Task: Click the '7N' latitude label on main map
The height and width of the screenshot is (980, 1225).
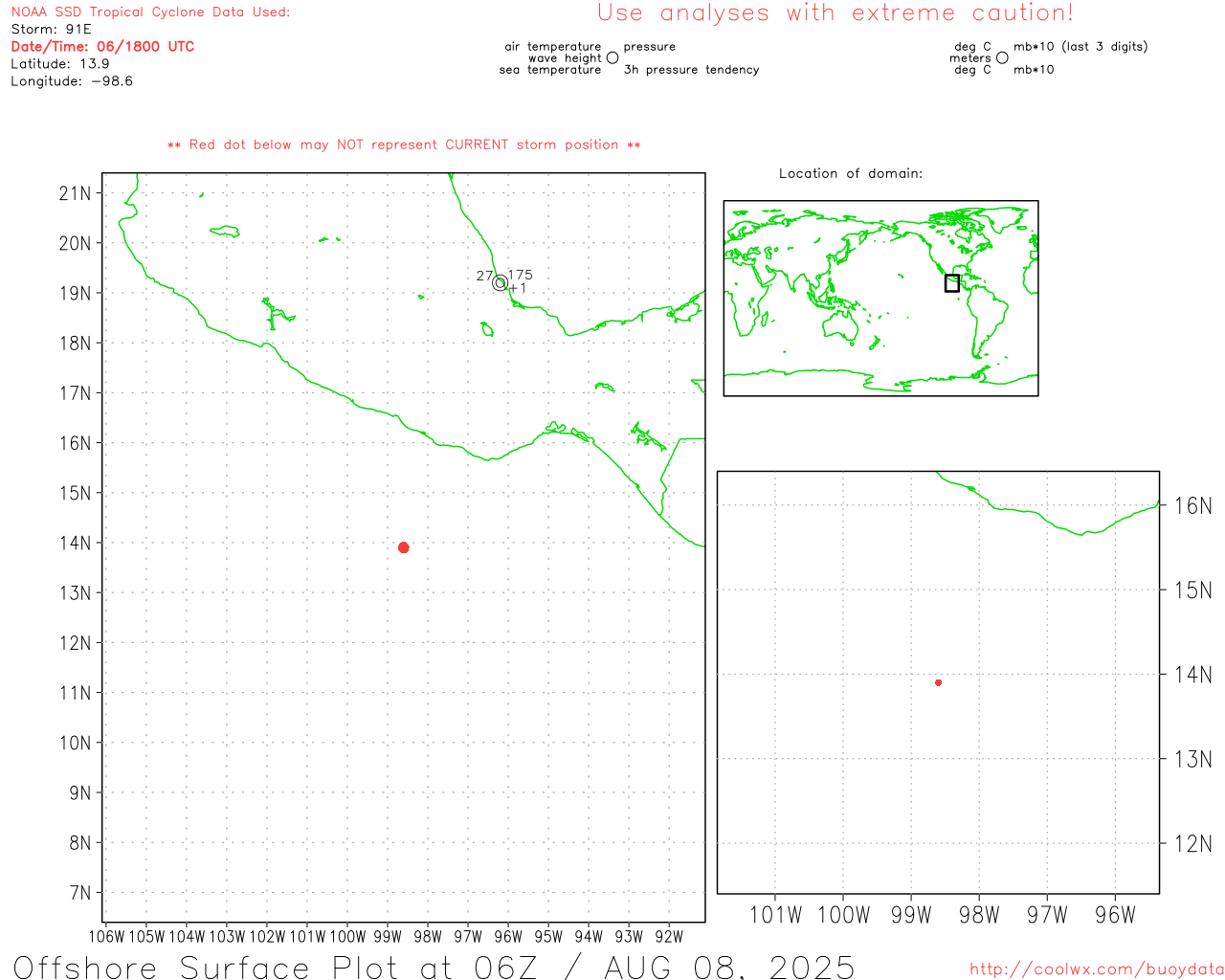Action: pos(80,893)
